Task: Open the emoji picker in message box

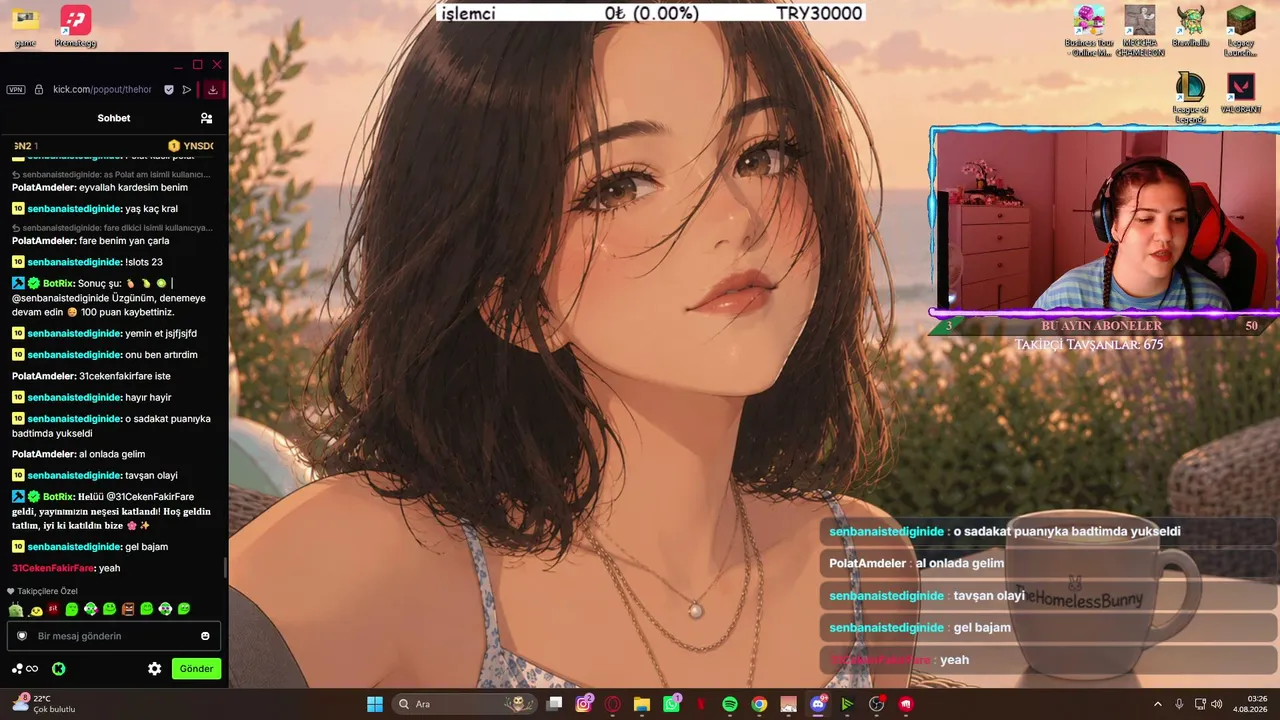Action: (205, 636)
